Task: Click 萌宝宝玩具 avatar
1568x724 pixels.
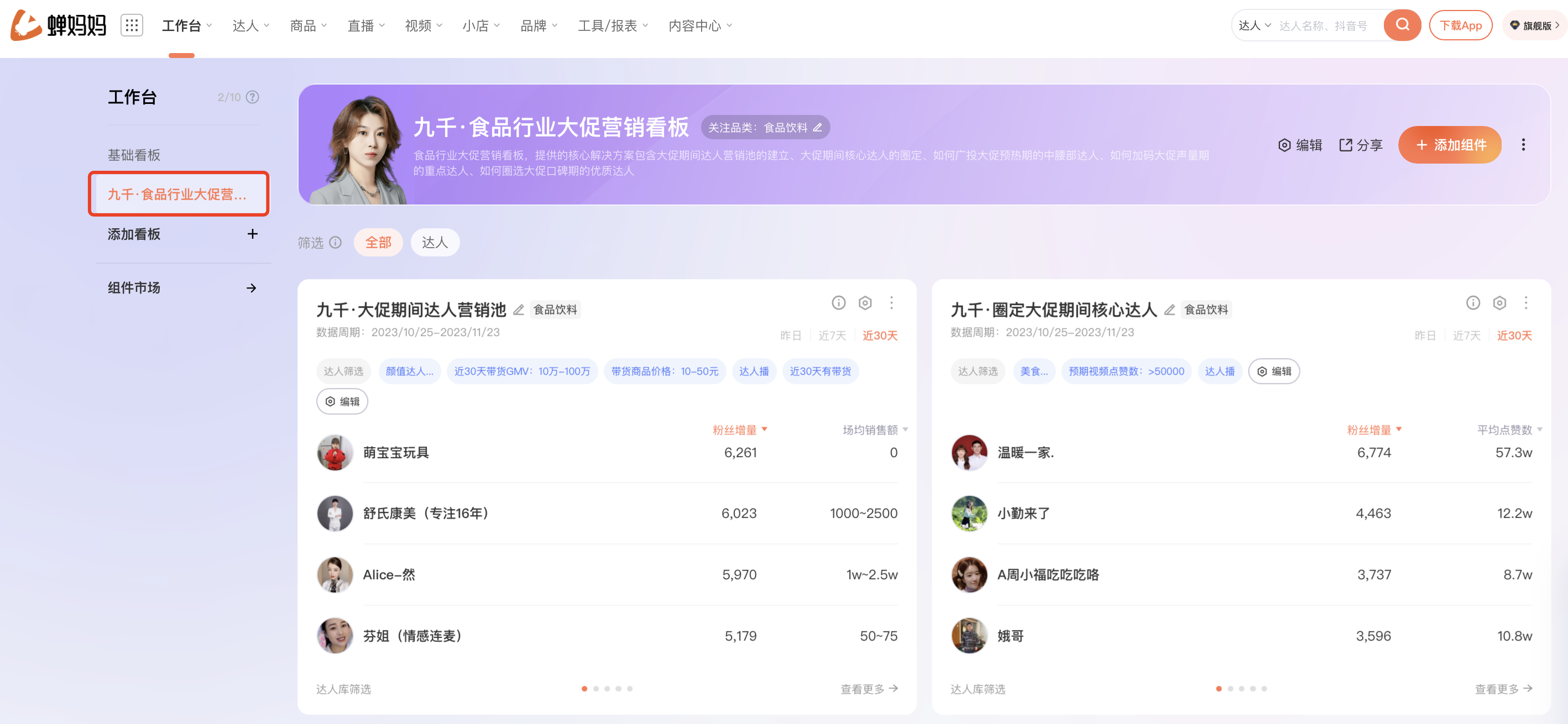Action: click(x=335, y=453)
